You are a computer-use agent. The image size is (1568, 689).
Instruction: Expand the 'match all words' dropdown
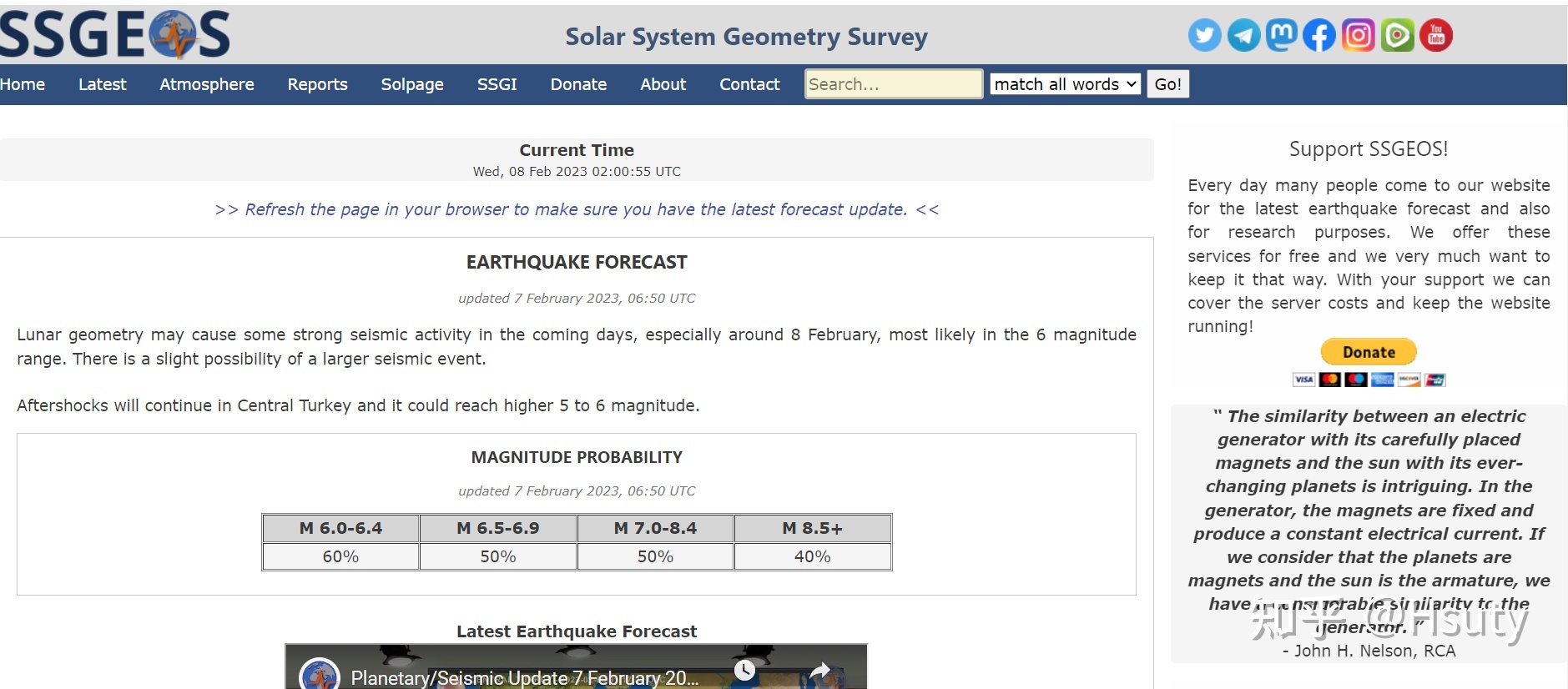click(x=1065, y=84)
